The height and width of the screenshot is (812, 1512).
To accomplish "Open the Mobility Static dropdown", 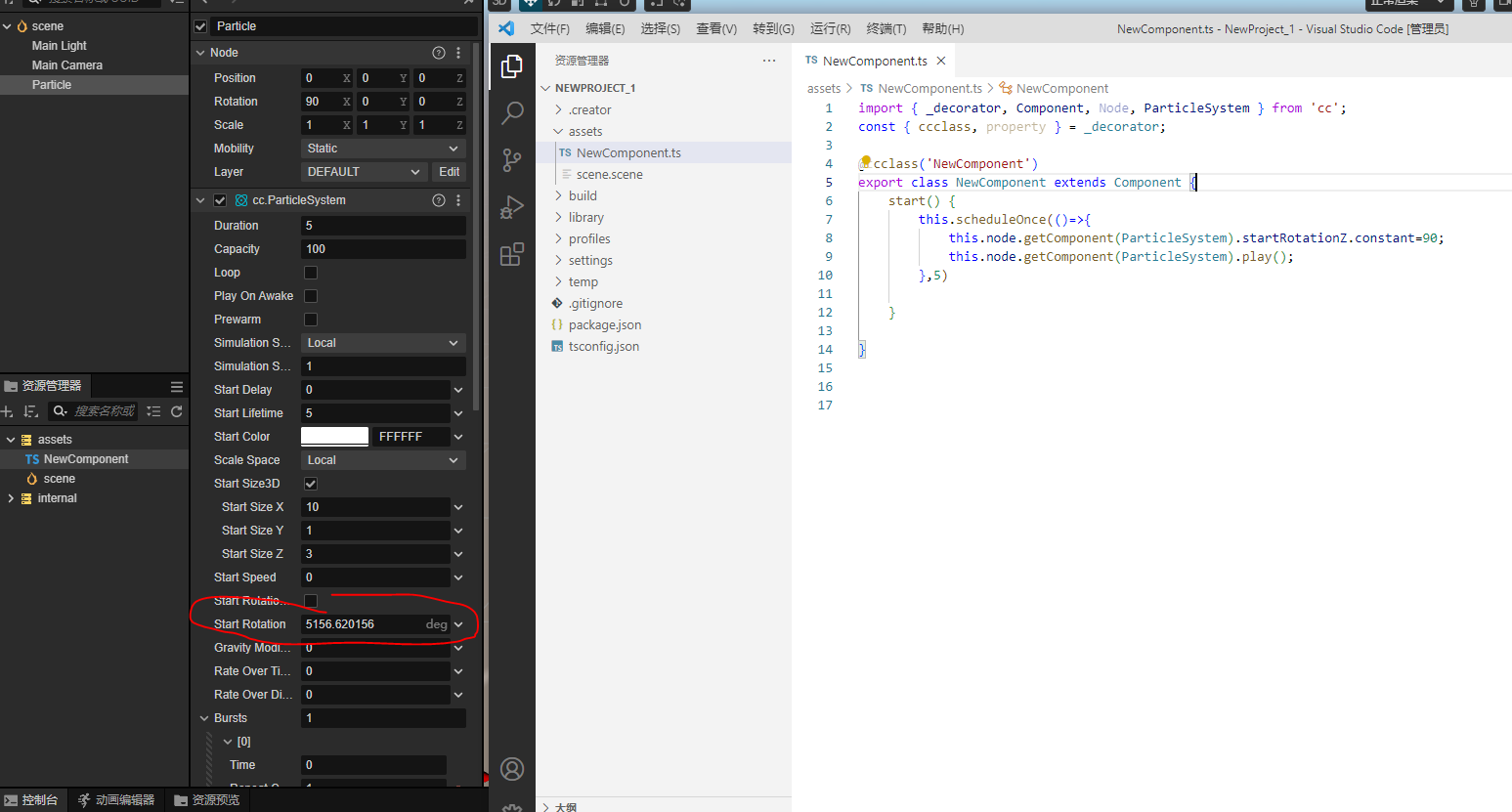I will [382, 149].
